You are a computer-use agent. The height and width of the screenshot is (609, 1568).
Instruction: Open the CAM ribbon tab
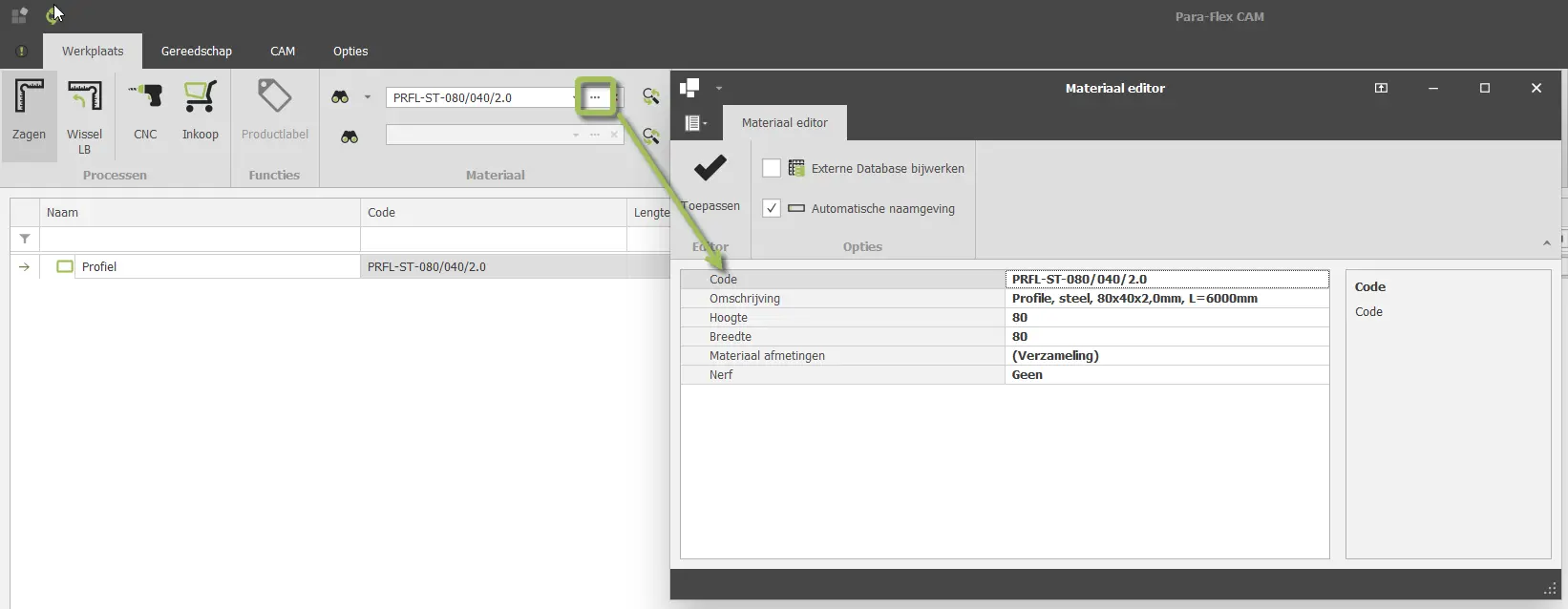(x=283, y=52)
